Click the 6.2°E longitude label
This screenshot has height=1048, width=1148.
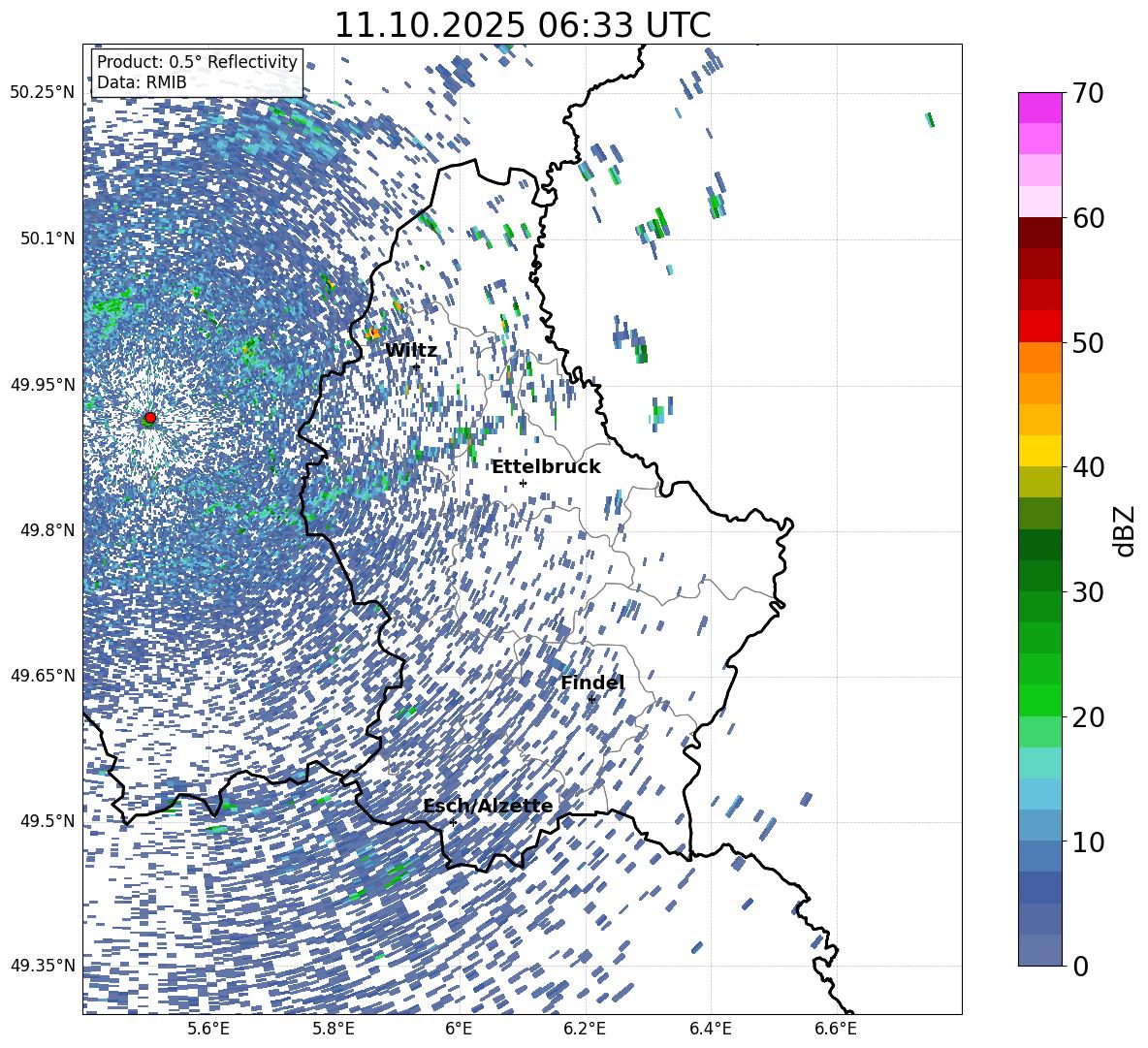[585, 1029]
